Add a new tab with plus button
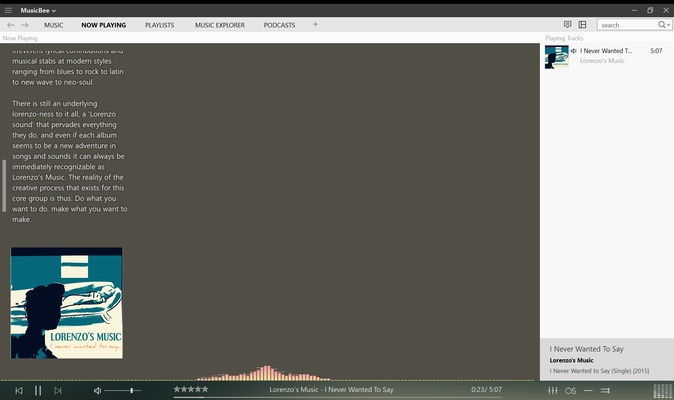The width and height of the screenshot is (674, 400). pos(315,24)
